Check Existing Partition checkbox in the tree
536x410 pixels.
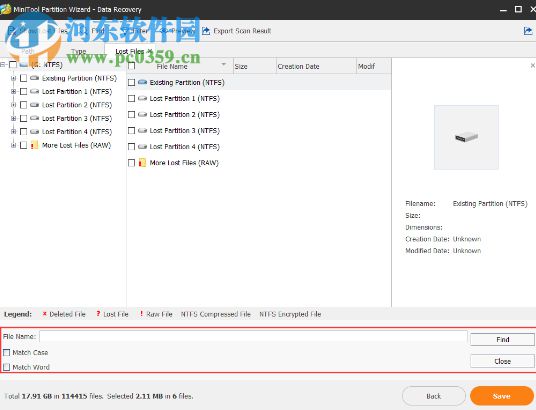click(23, 78)
